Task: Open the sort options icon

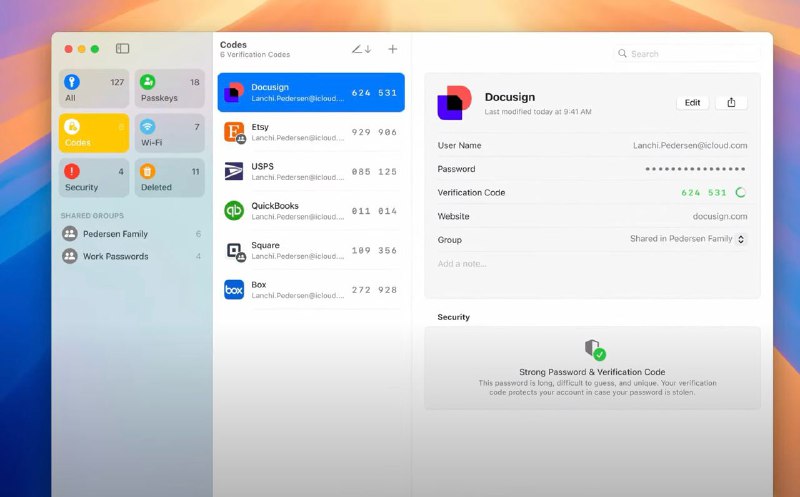Action: click(361, 49)
